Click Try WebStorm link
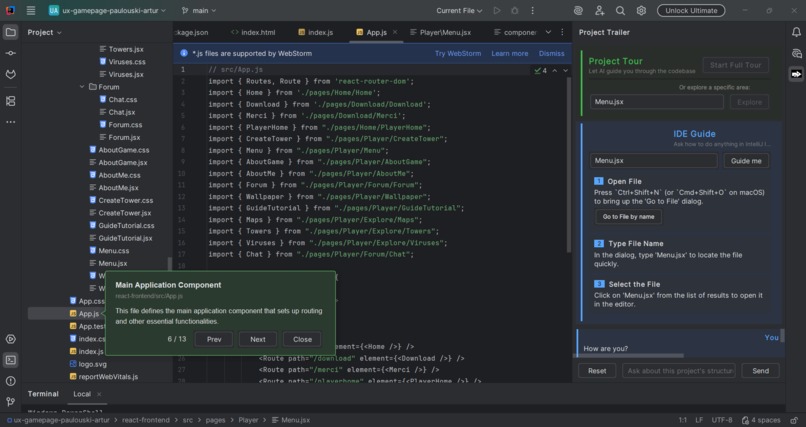 pos(457,53)
